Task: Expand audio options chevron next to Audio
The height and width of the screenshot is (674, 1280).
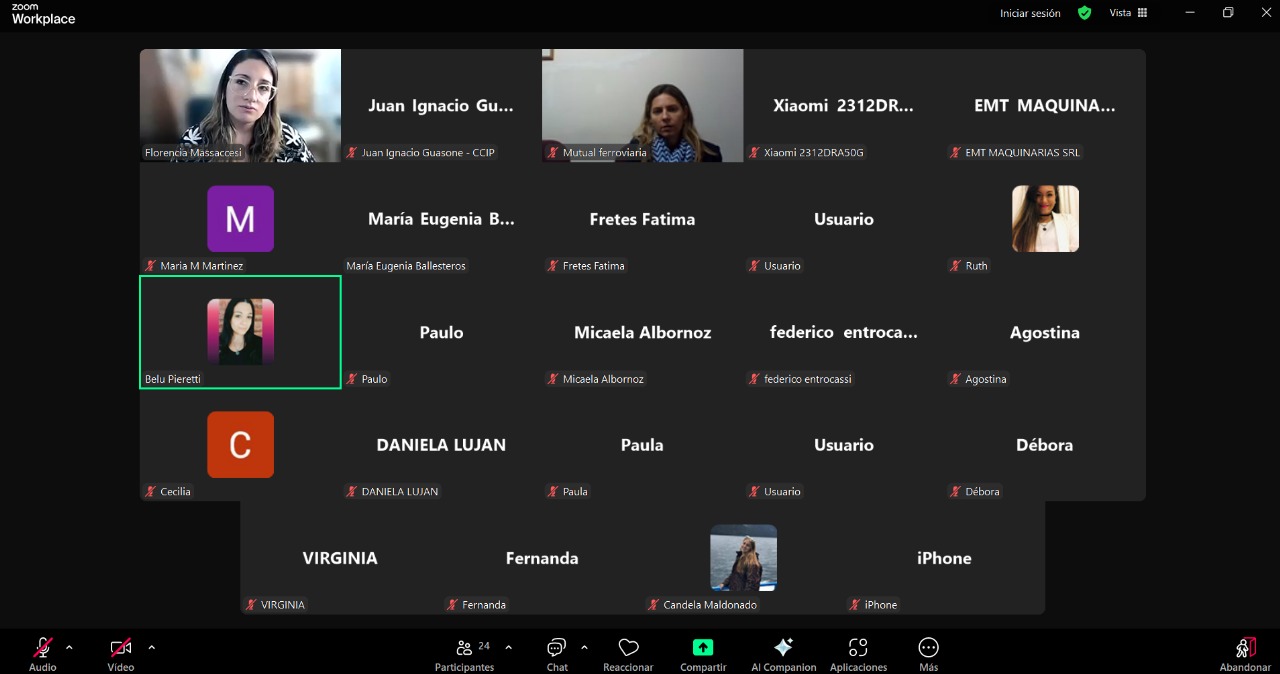Action: coord(69,647)
